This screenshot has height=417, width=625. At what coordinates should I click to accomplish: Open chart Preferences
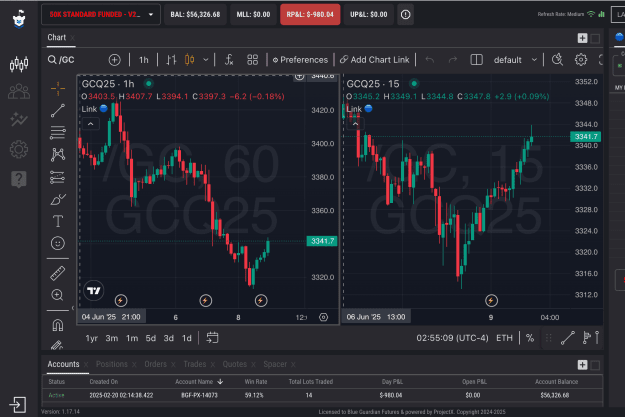(300, 60)
